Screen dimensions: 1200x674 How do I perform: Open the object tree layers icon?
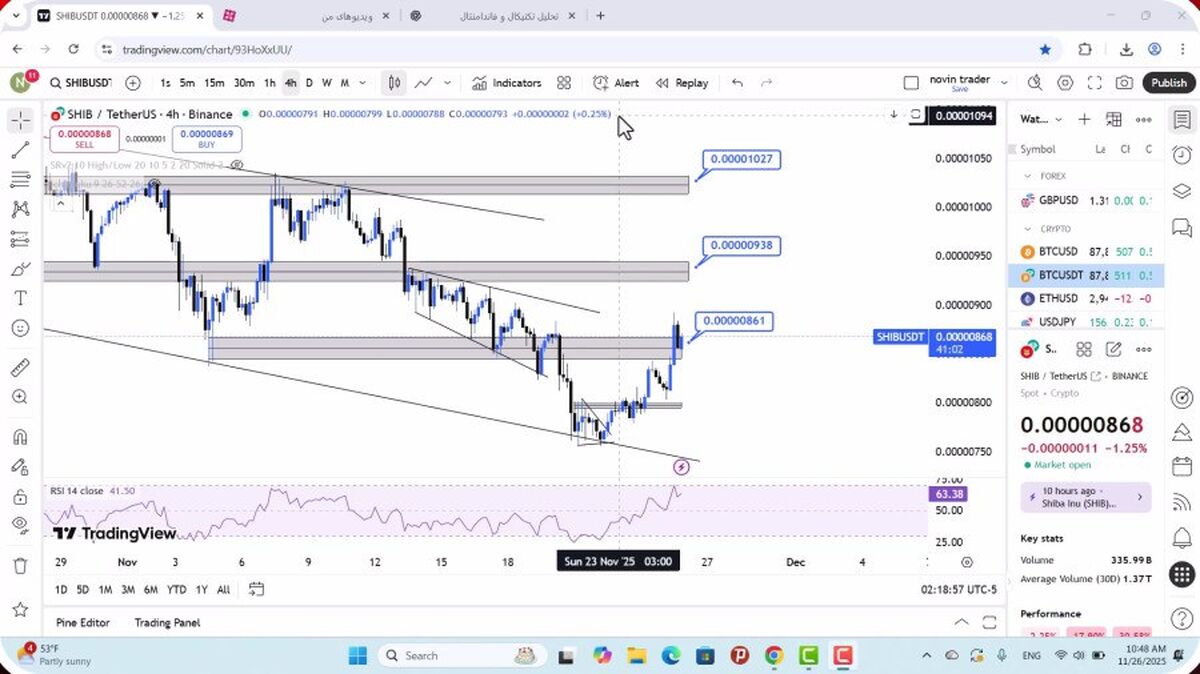point(1181,191)
